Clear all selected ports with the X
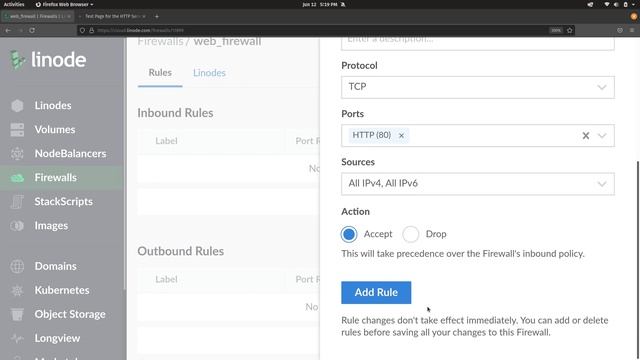The height and width of the screenshot is (360, 640). pyautogui.click(x=586, y=136)
